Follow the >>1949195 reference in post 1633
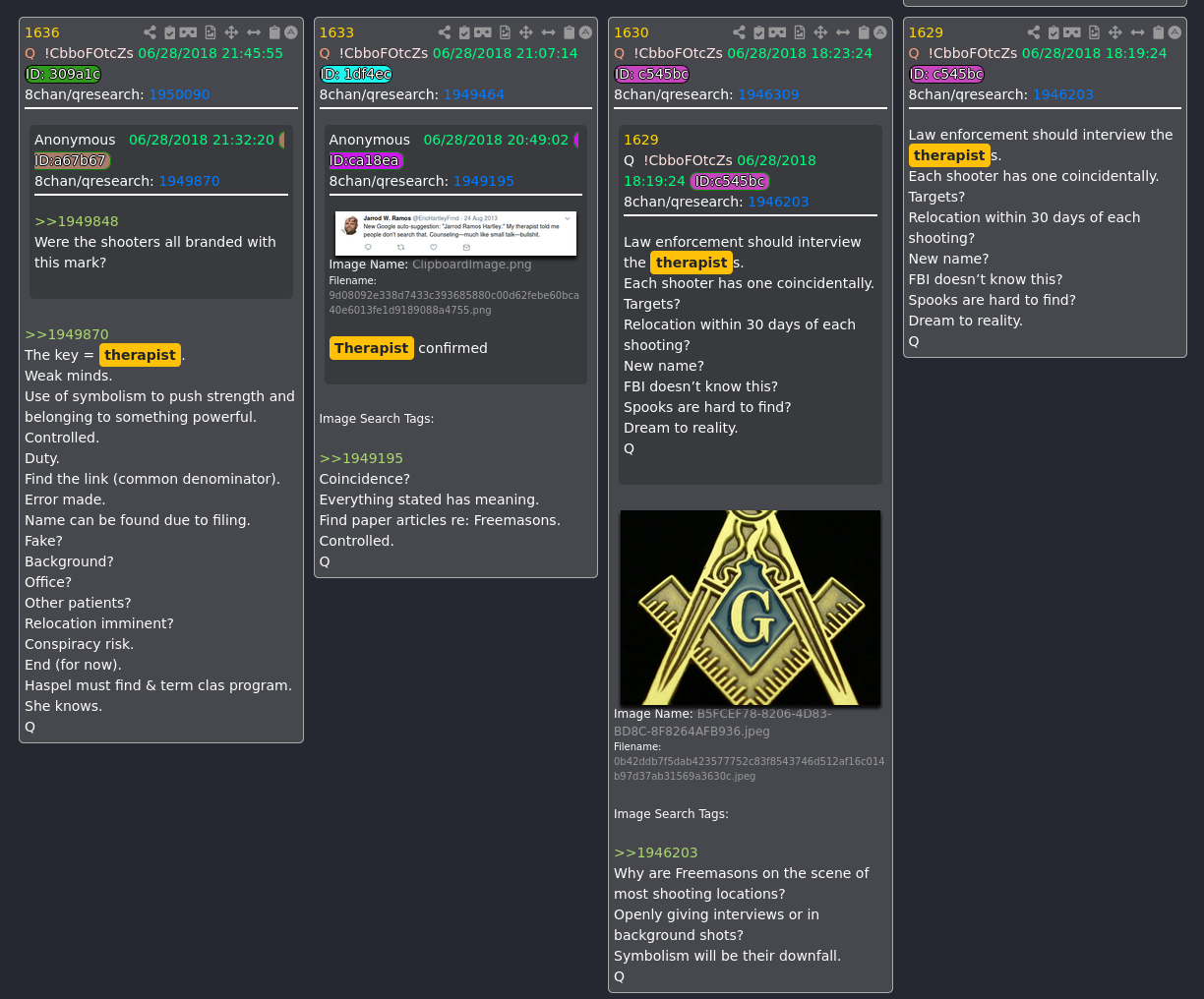The height and width of the screenshot is (999, 1204). tap(361, 458)
